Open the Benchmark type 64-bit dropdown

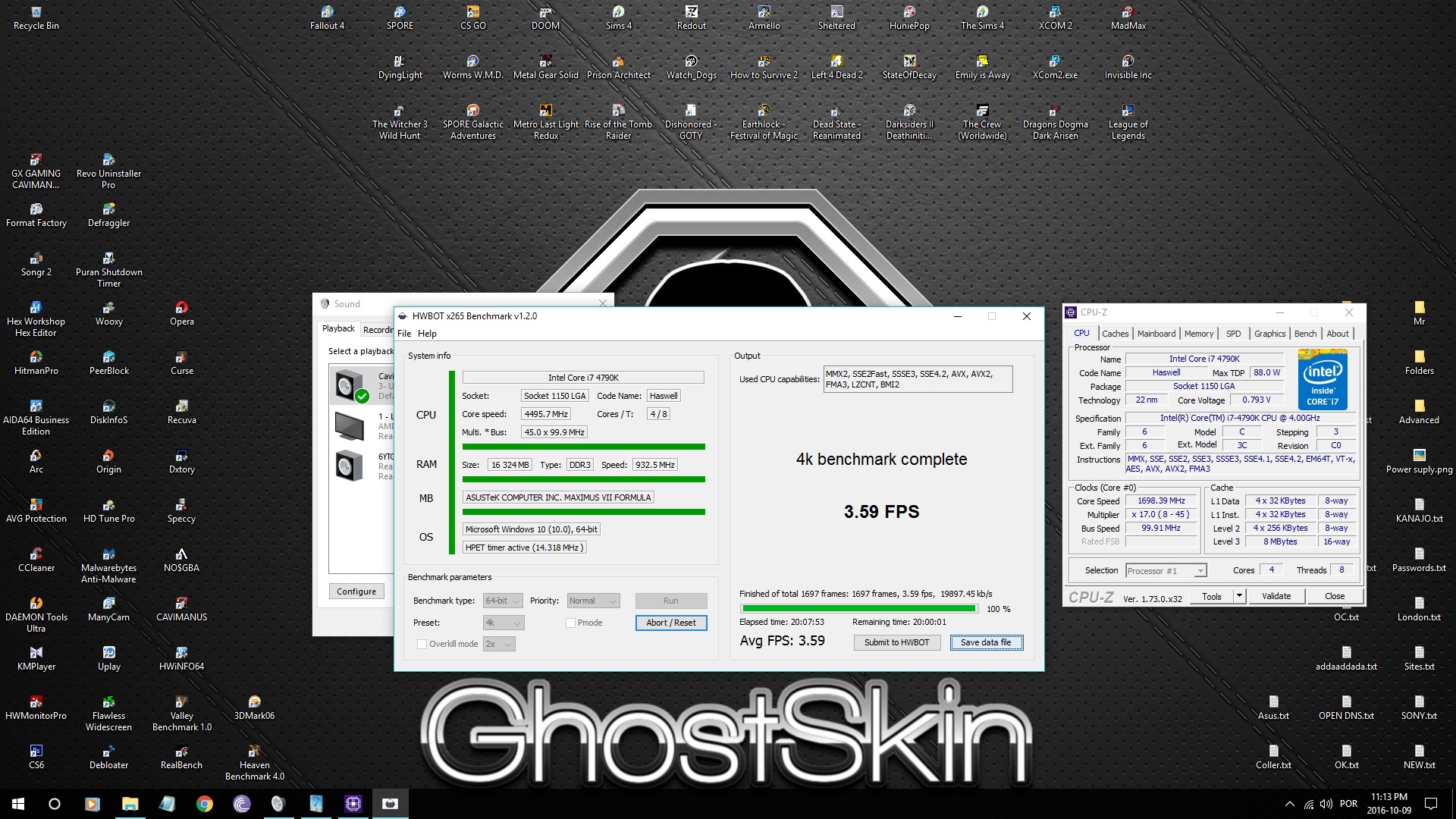click(504, 601)
